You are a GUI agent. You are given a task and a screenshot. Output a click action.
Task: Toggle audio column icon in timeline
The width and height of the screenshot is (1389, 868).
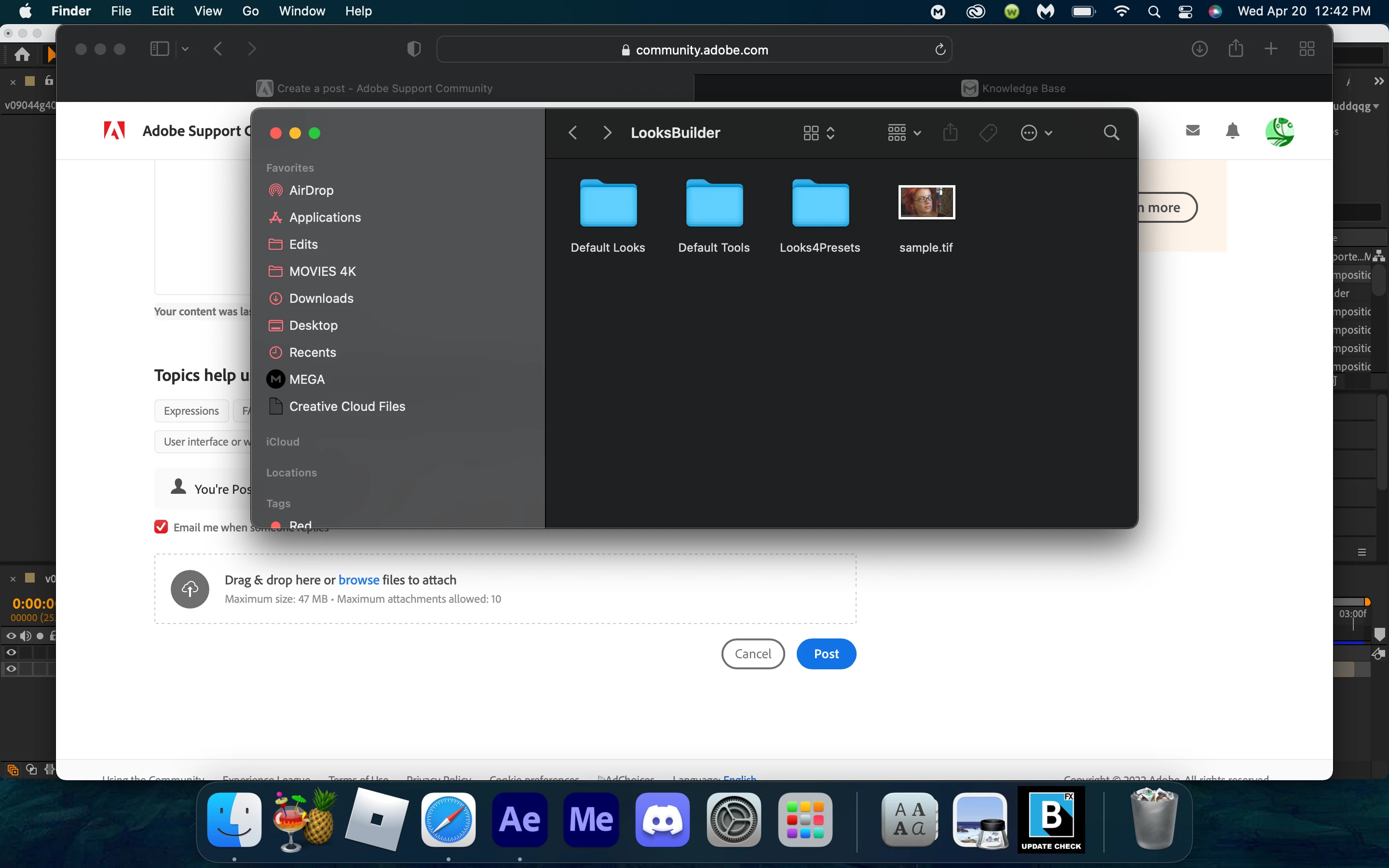click(x=25, y=636)
